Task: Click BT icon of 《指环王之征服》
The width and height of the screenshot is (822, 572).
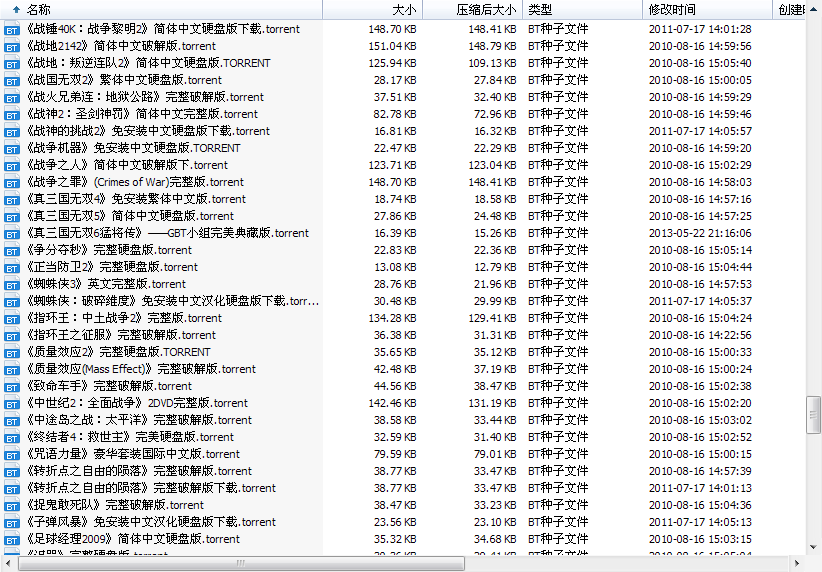Action: point(12,335)
